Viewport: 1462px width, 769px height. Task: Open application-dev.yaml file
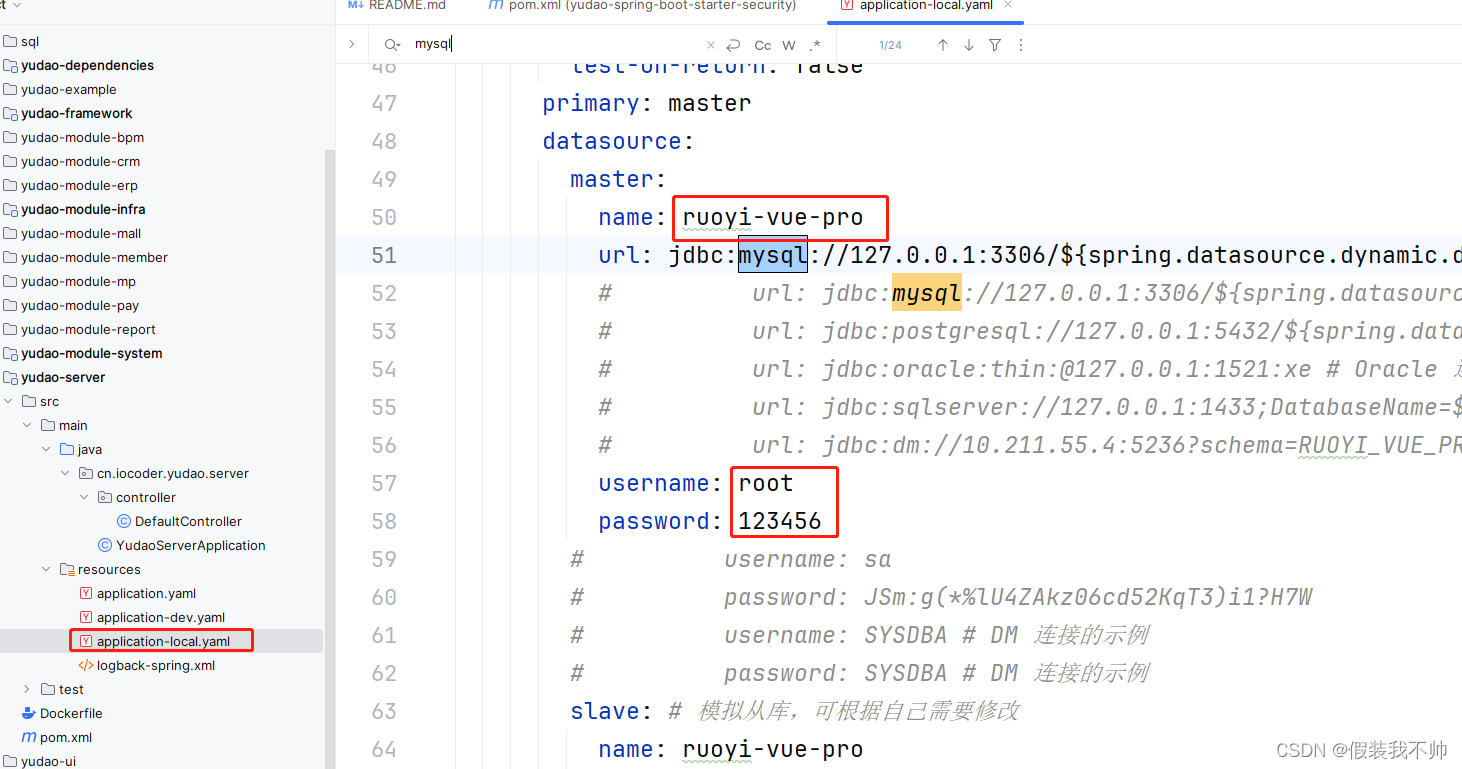pyautogui.click(x=160, y=617)
